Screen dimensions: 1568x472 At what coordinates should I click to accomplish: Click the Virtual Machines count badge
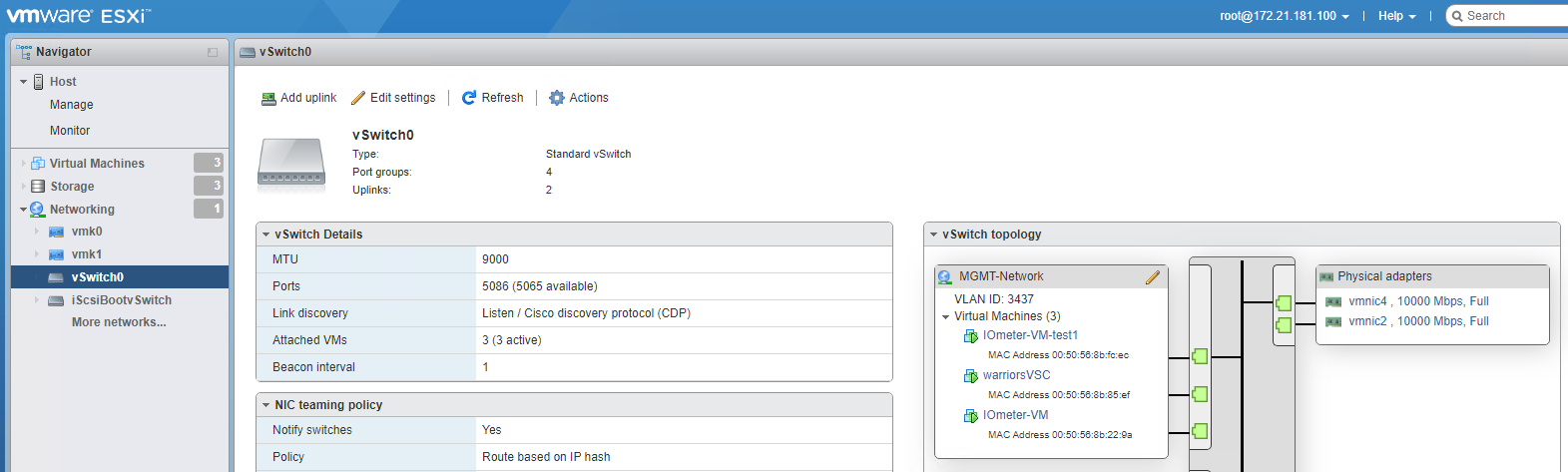[209, 163]
